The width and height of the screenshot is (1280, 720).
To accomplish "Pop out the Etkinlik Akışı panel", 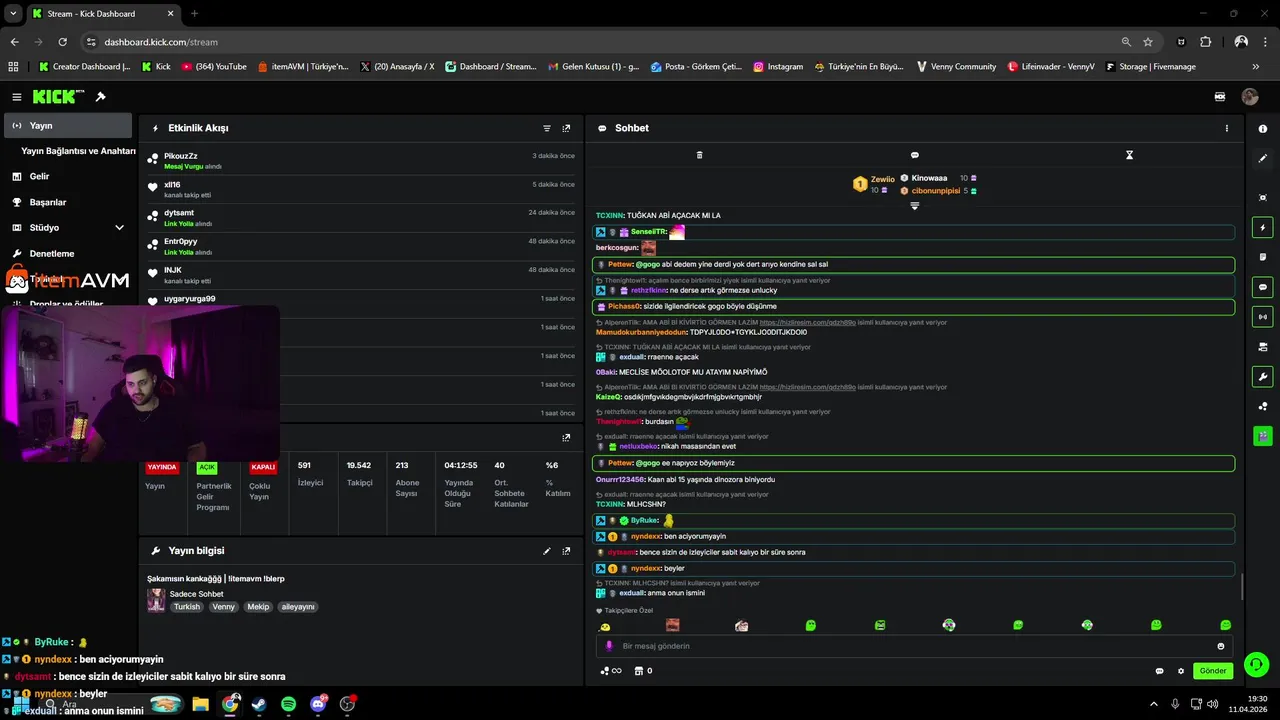I will click(x=566, y=128).
